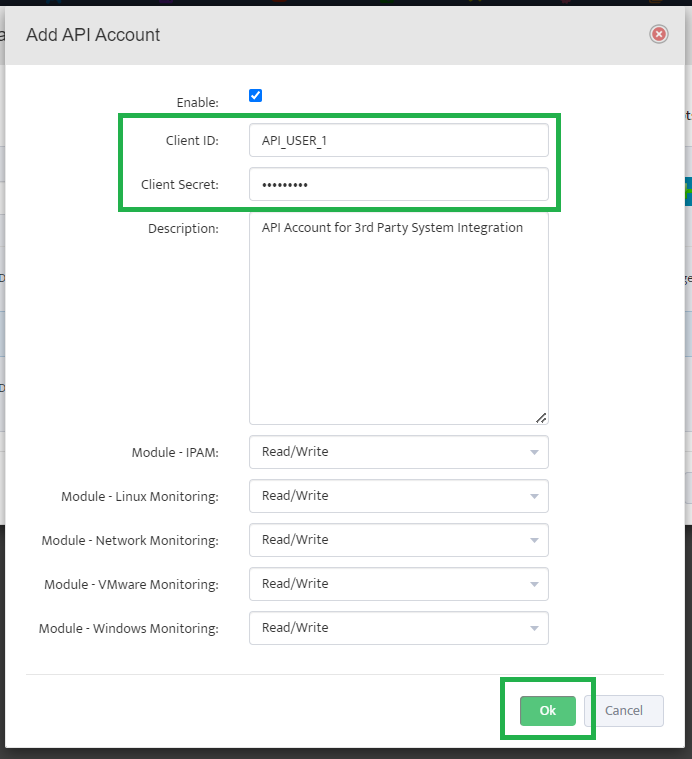Close the Add API Account dialog
The height and width of the screenshot is (759, 692).
coord(659,34)
